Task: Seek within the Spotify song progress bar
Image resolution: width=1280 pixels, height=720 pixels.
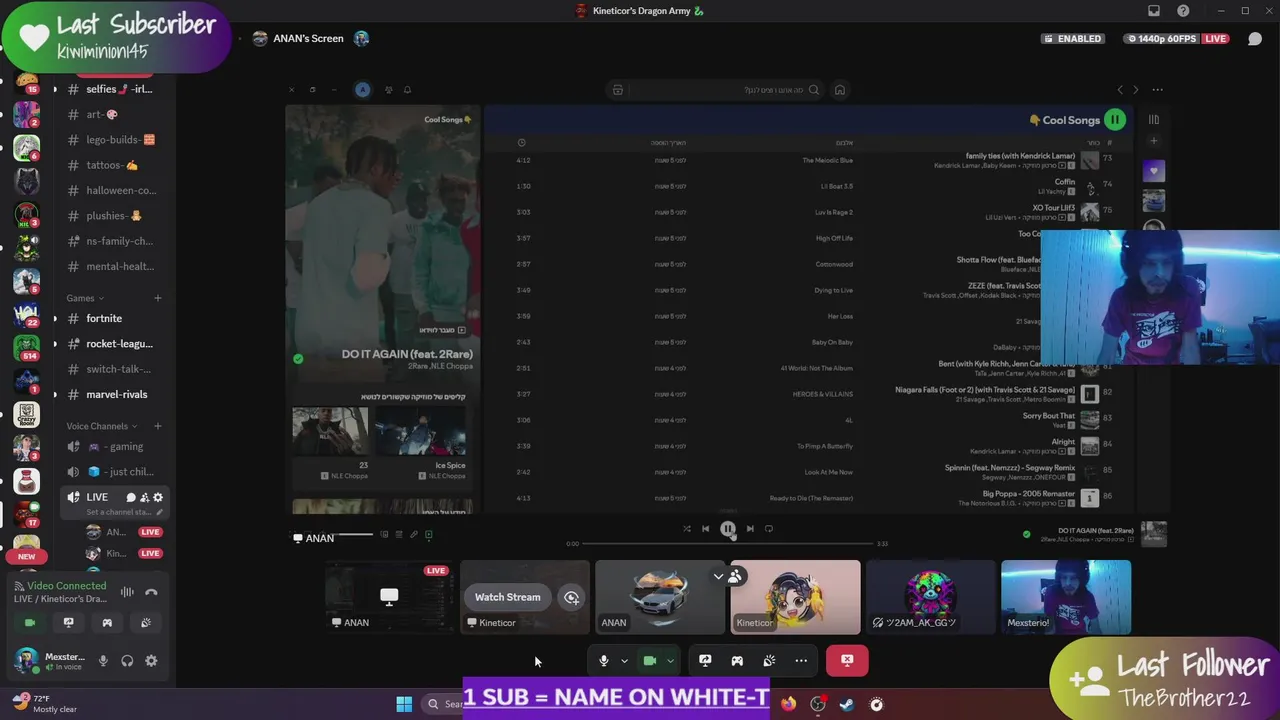Action: pos(728,544)
